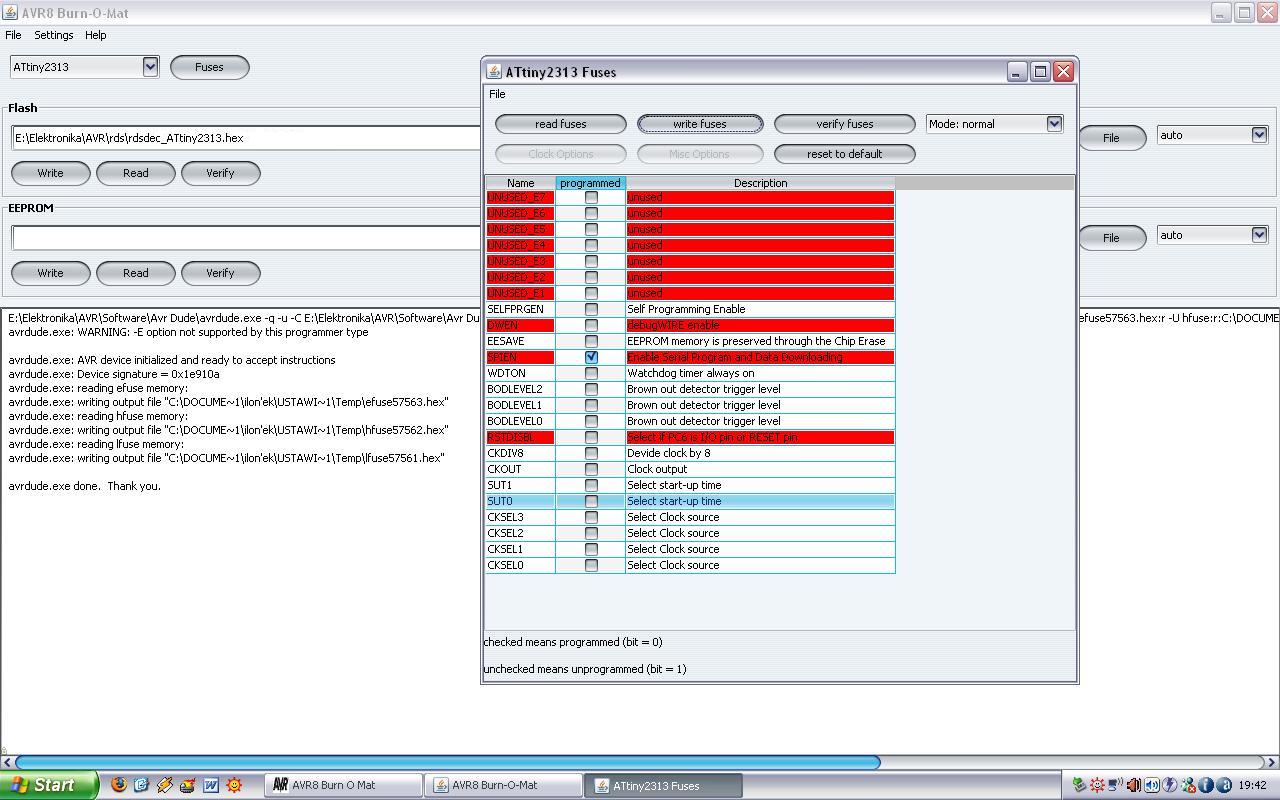Check the CKSEL3 fuse checkbox
Viewport: 1280px width, 800px height.
point(591,517)
